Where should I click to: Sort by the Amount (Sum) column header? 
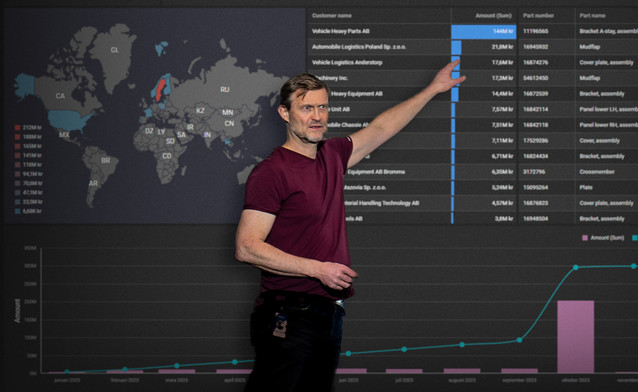tap(493, 15)
